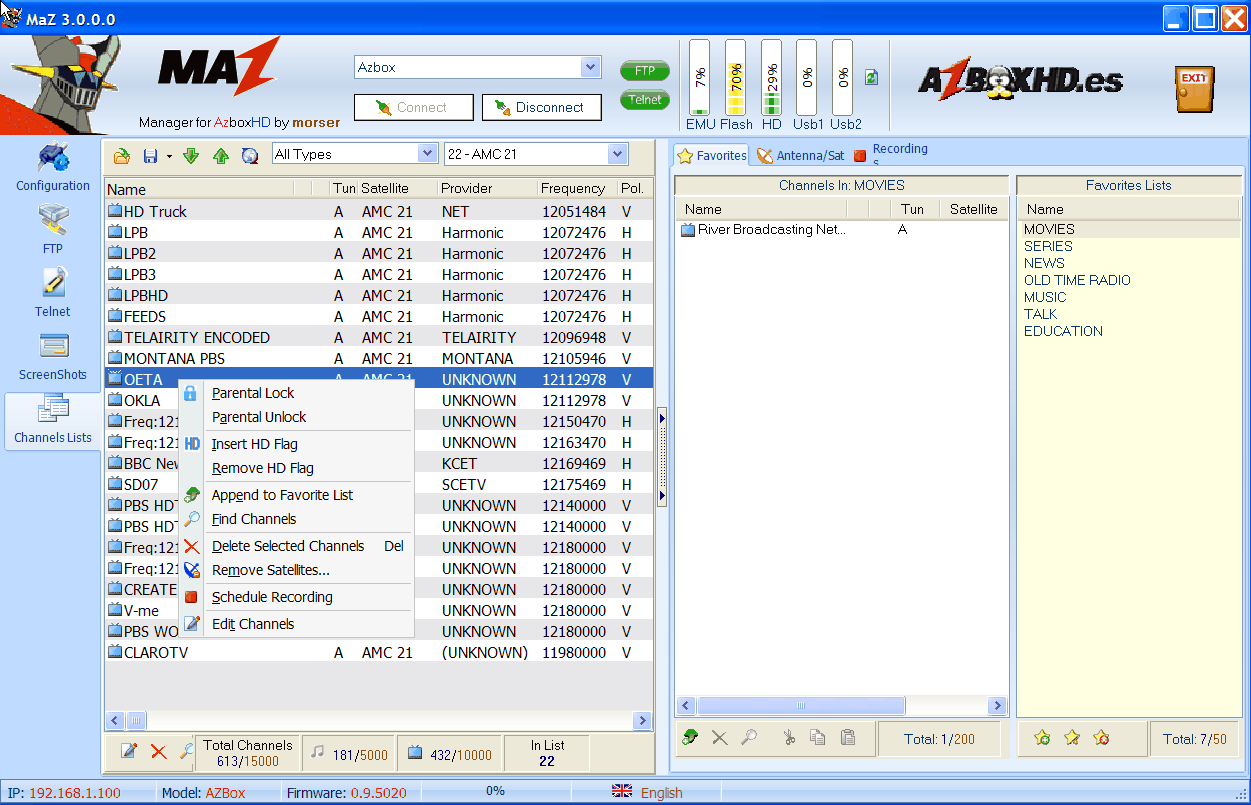Screen dimensions: 1251x805
Task: Click the HD usage gauge showing 29%
Action: (771, 78)
